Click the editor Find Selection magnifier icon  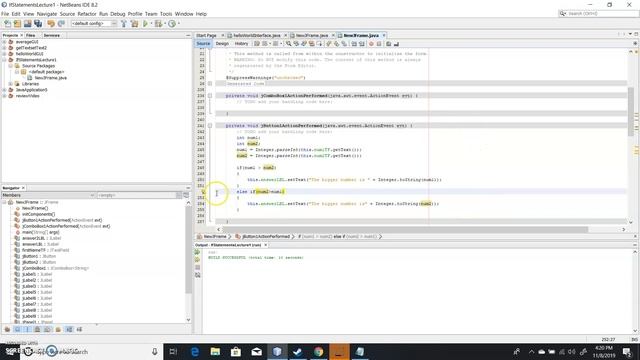(x=289, y=43)
